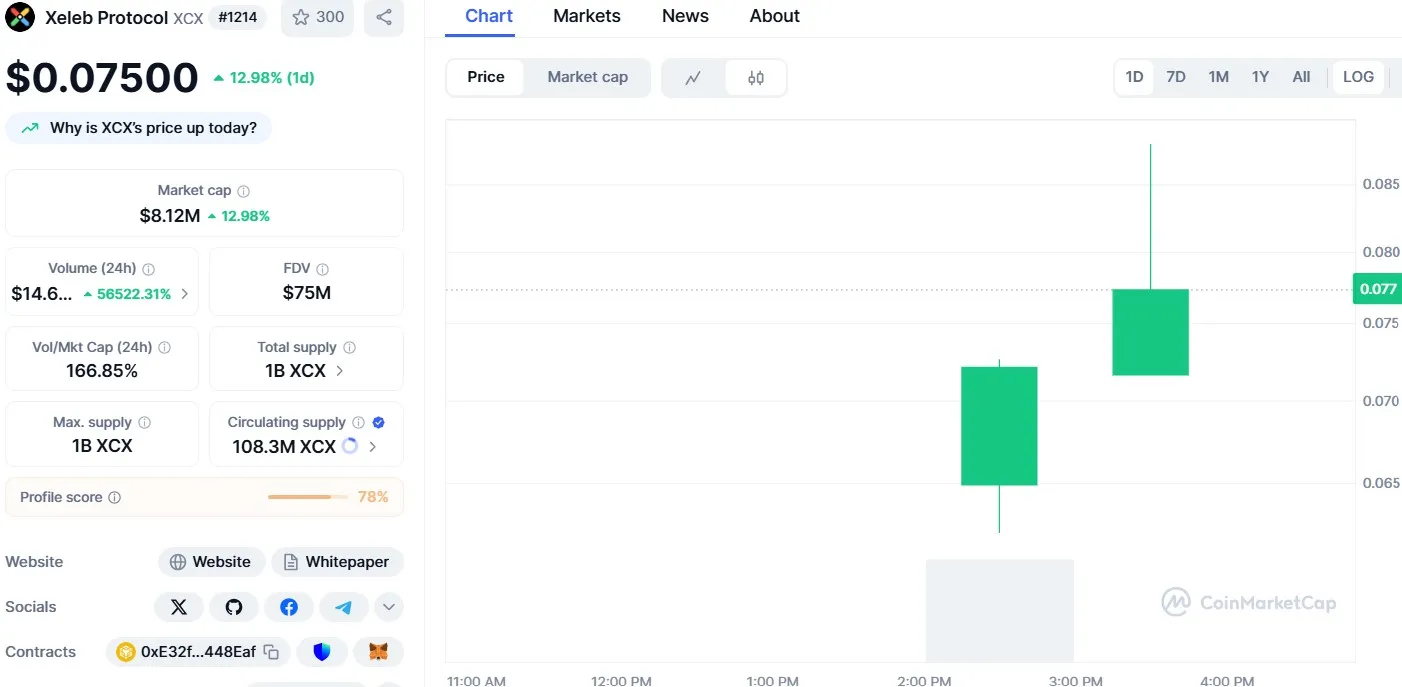1402x687 pixels.
Task: Open the GitHub social link
Action: (234, 607)
